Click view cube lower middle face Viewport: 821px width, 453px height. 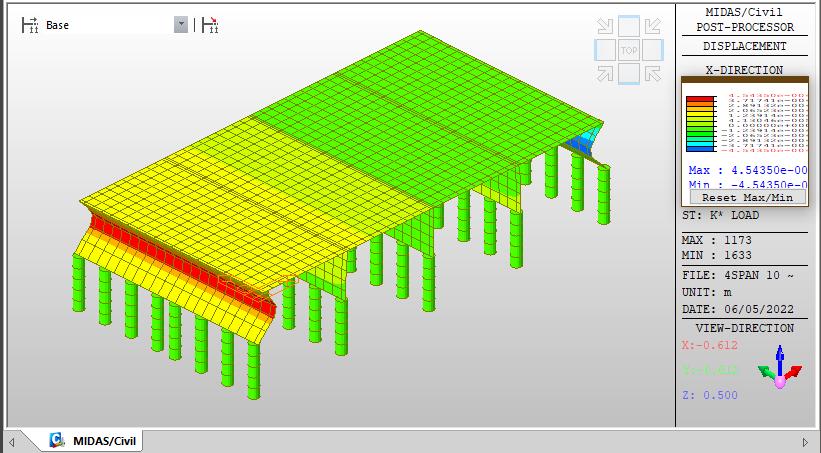click(x=629, y=74)
